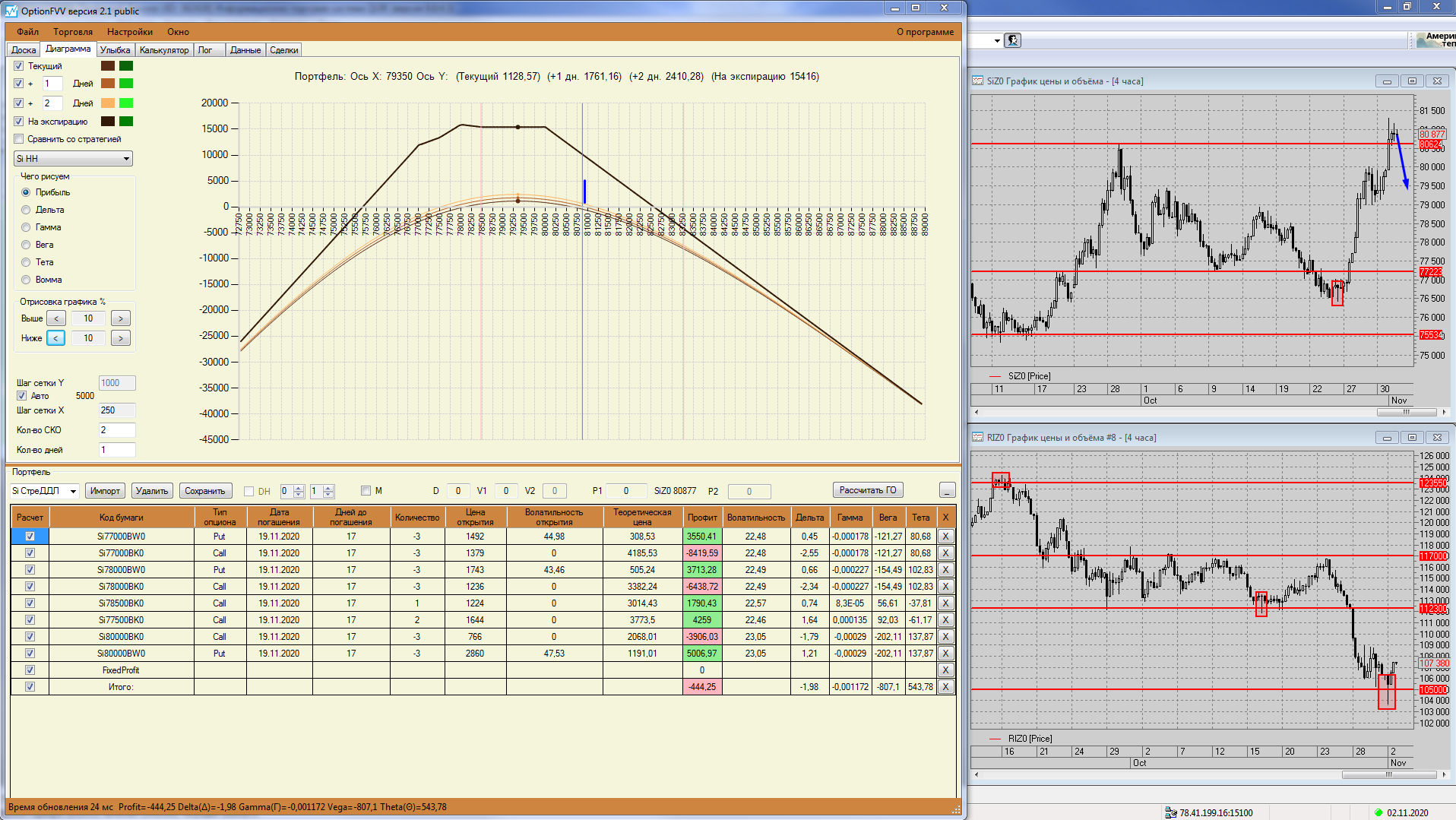Click the decrease arrow for 'Ниже' percent
The image size is (1456, 820).
tap(56, 338)
